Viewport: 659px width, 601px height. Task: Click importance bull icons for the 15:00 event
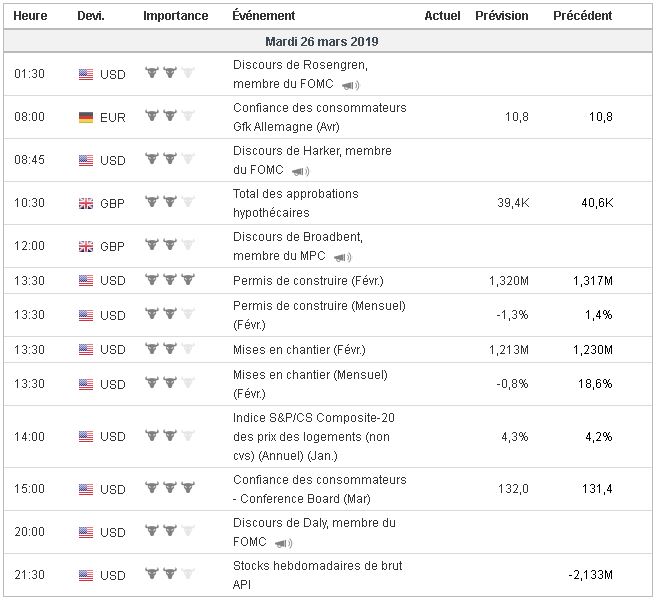168,488
